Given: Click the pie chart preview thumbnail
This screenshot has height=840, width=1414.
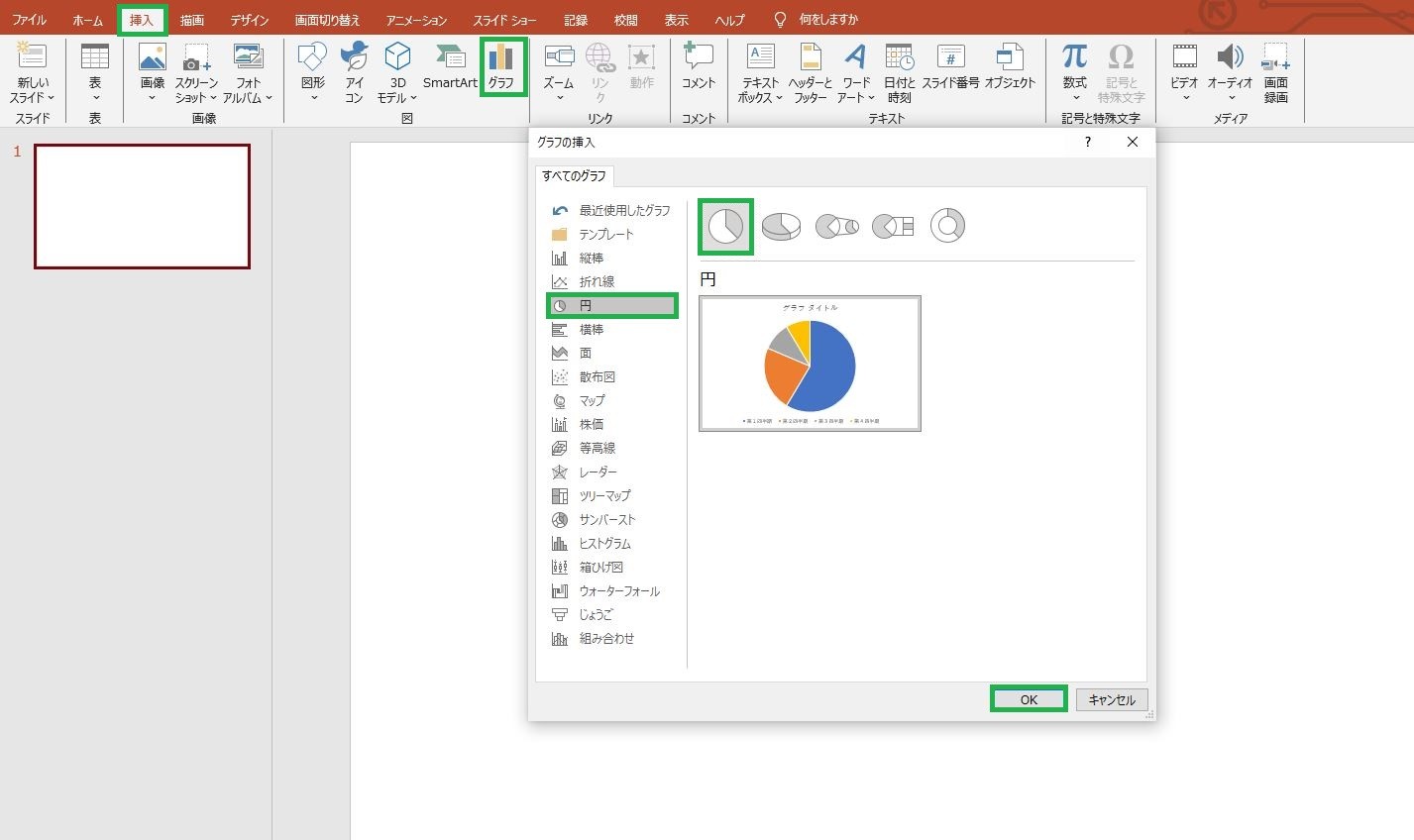Looking at the screenshot, I should (810, 364).
